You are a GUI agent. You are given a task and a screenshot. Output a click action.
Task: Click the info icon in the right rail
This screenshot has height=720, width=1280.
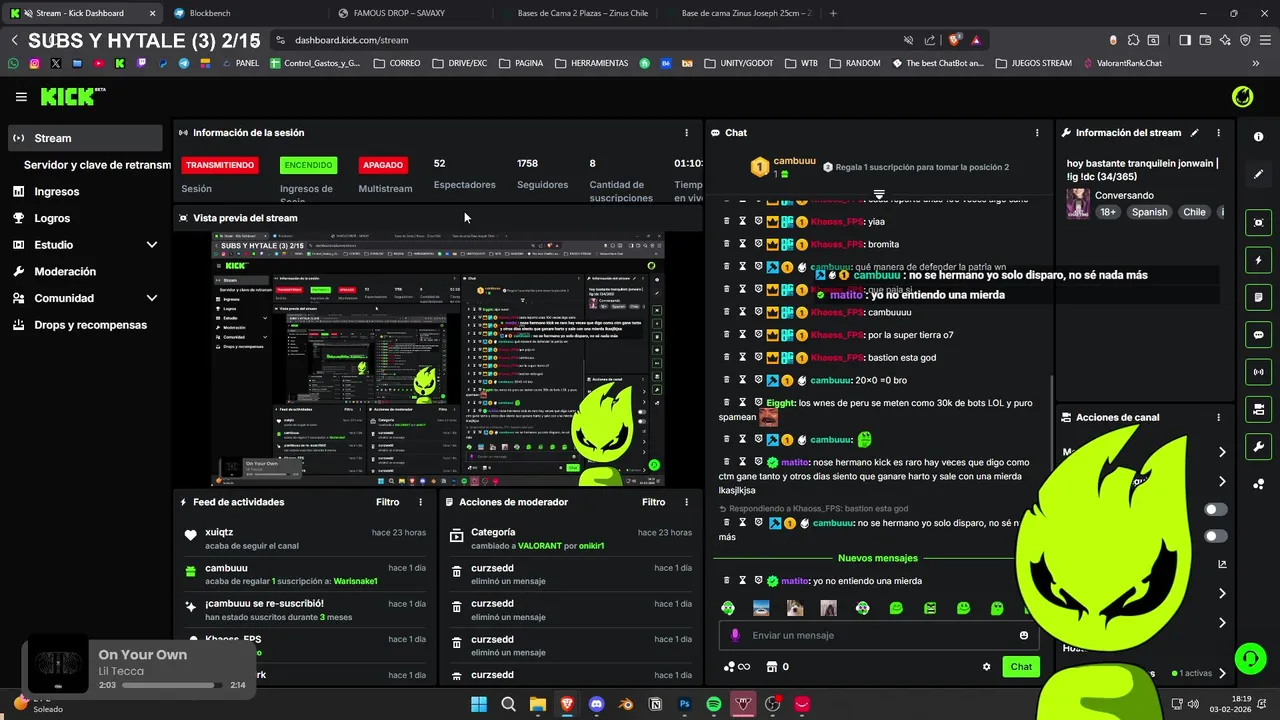click(x=1258, y=136)
